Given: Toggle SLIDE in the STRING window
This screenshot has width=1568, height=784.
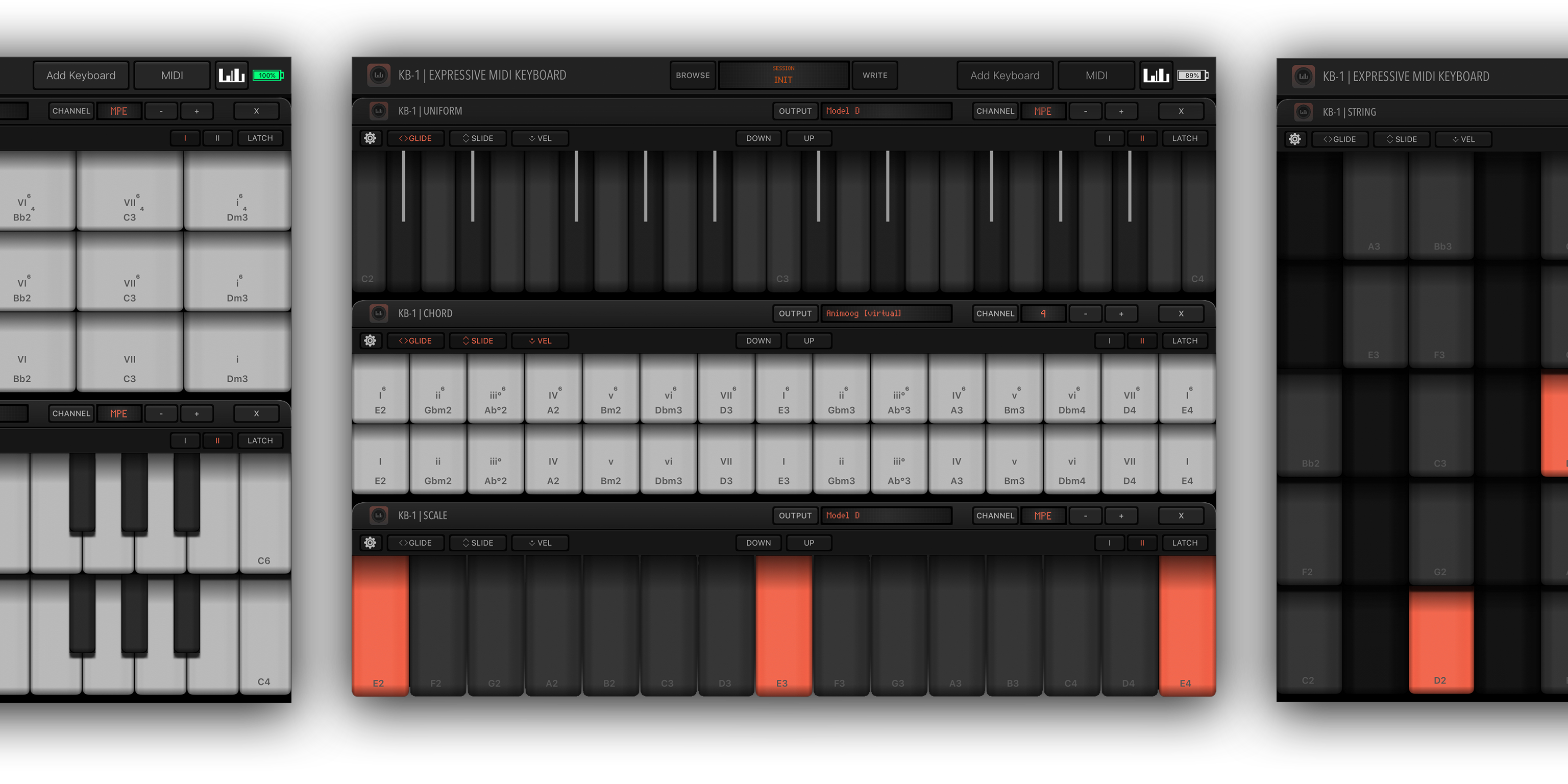Looking at the screenshot, I should 1402,139.
